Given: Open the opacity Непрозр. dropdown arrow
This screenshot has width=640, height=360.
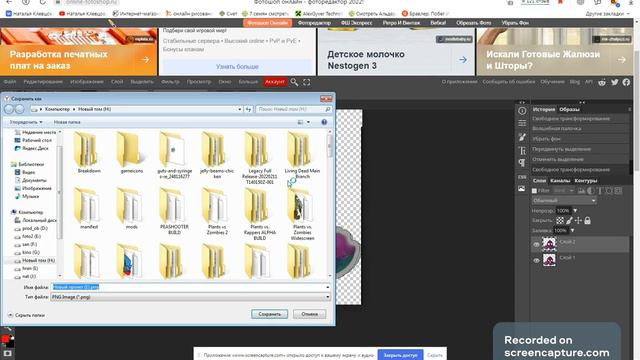Looking at the screenshot, I should click(x=575, y=211).
